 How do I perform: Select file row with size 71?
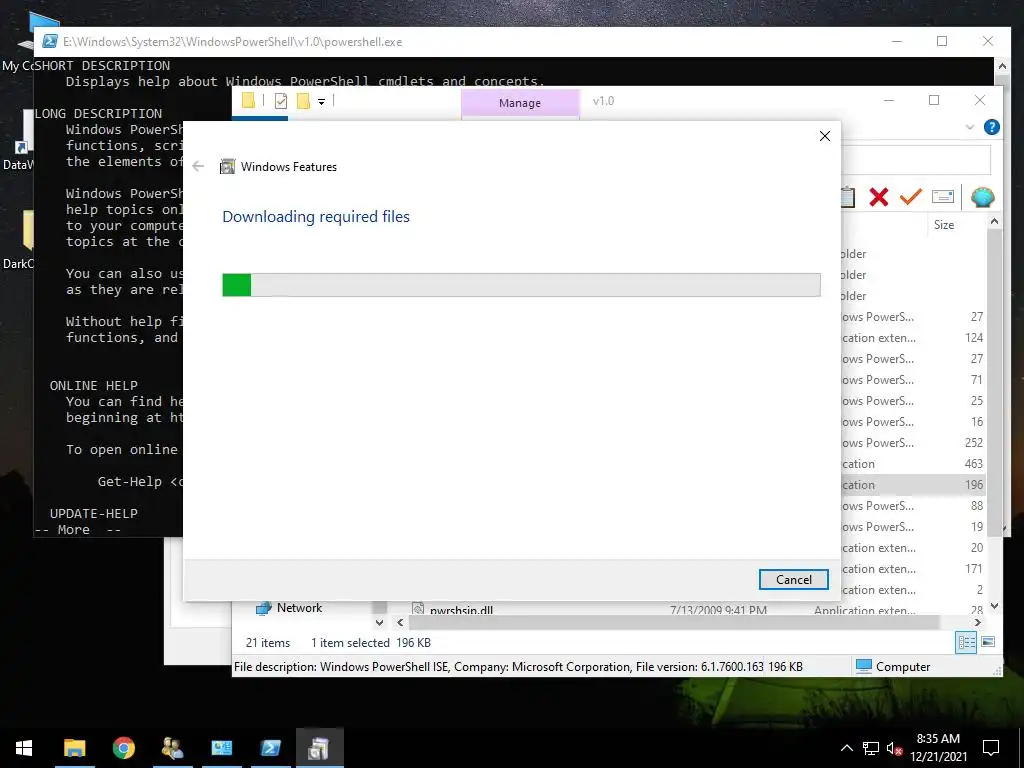coord(912,379)
